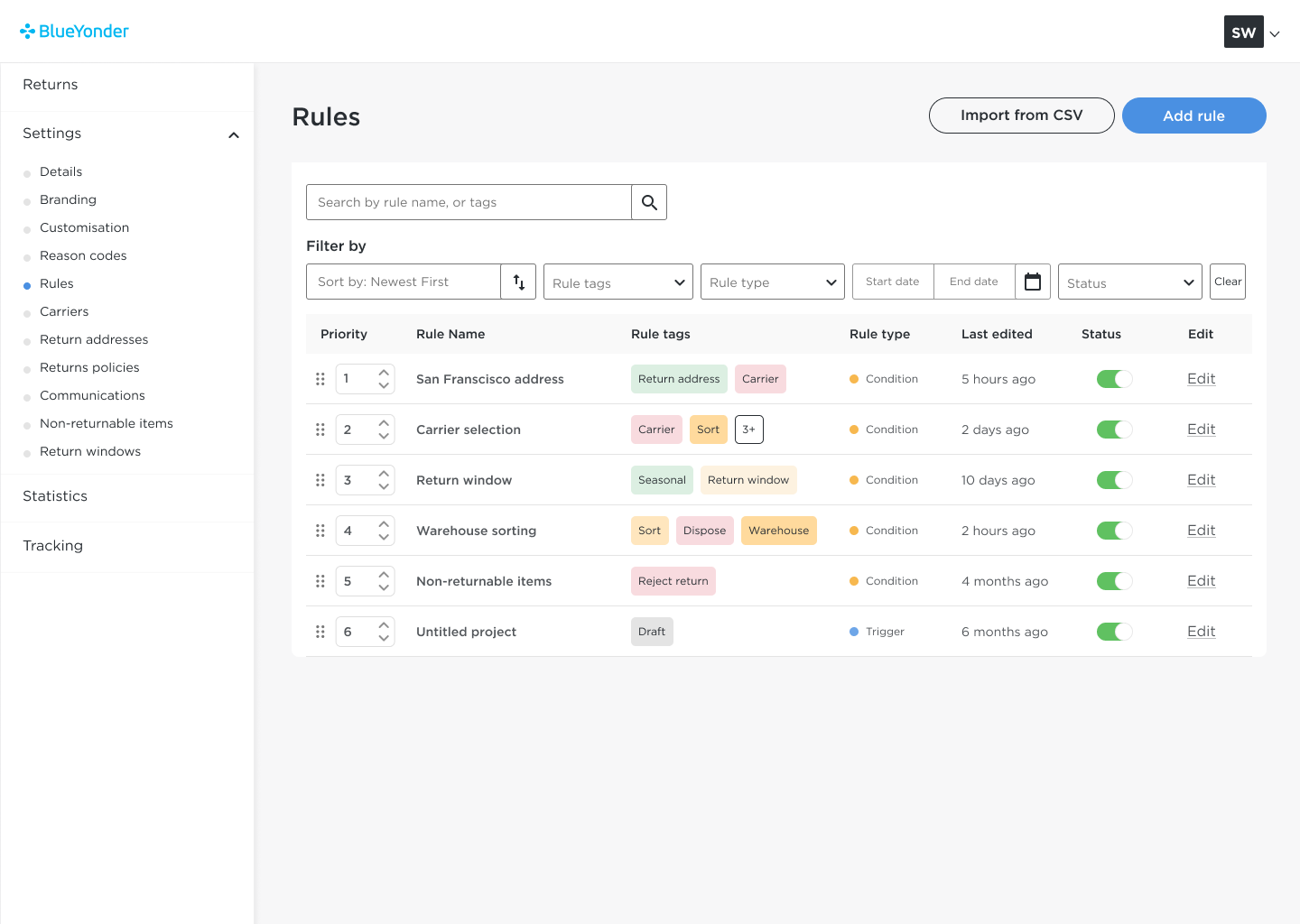Image resolution: width=1300 pixels, height=924 pixels.
Task: Select Customisation under Settings
Action: (85, 227)
